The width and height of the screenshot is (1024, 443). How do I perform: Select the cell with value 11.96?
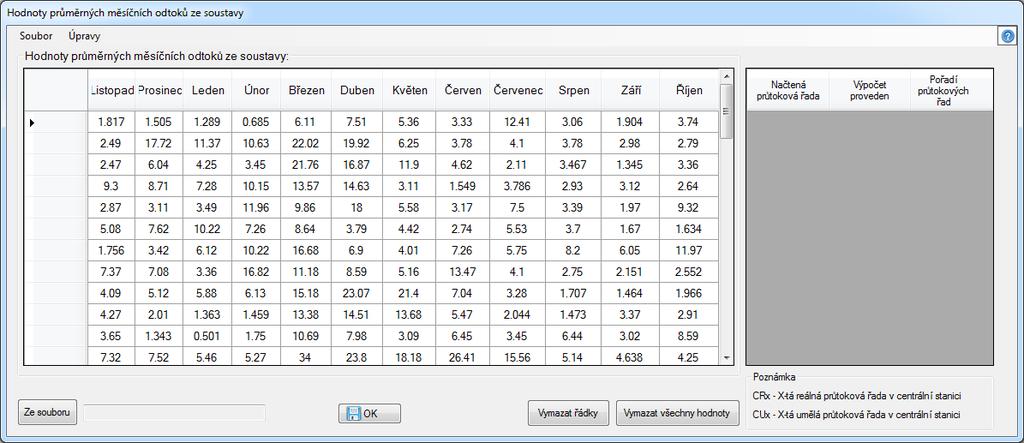pyautogui.click(x=256, y=208)
